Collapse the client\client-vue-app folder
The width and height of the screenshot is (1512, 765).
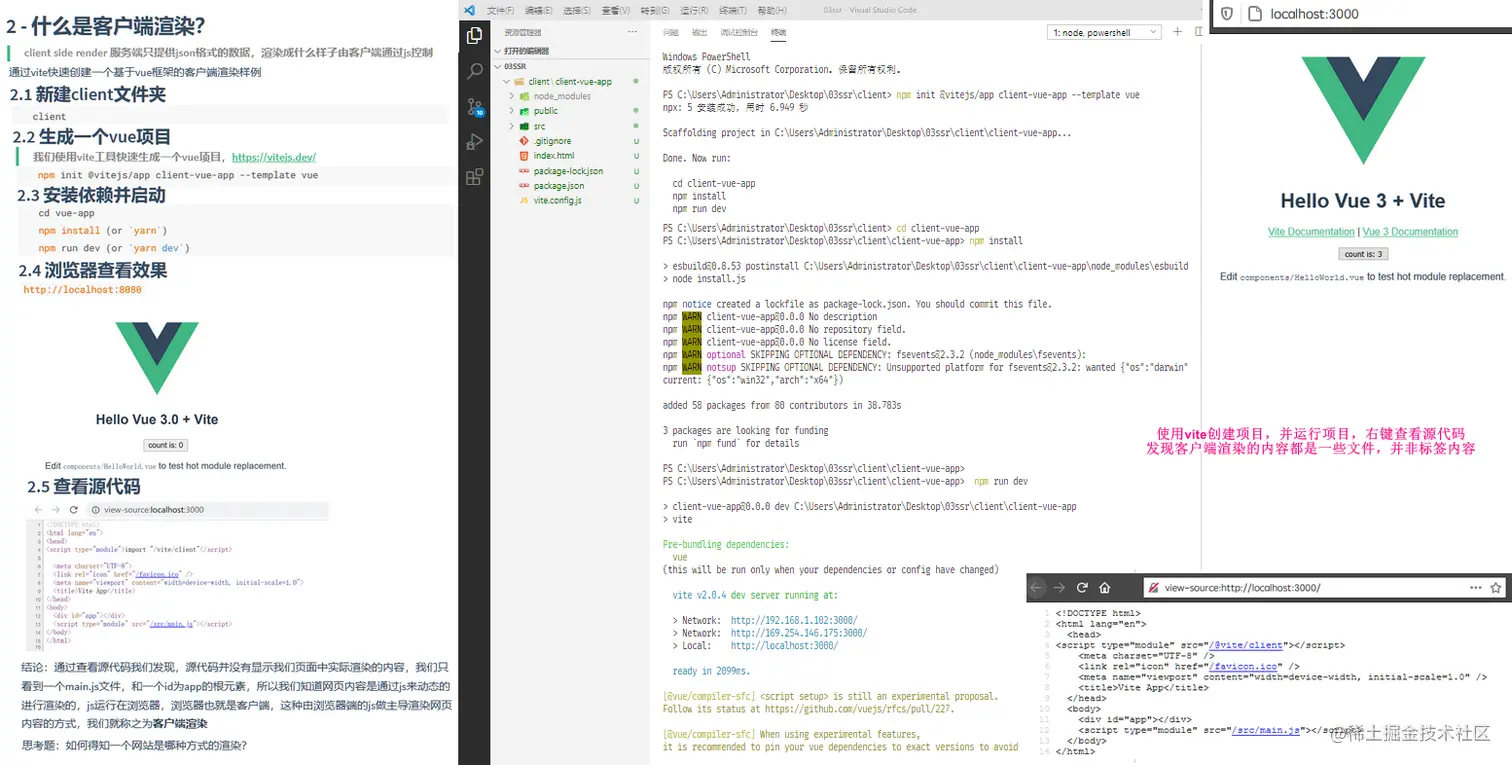click(569, 81)
